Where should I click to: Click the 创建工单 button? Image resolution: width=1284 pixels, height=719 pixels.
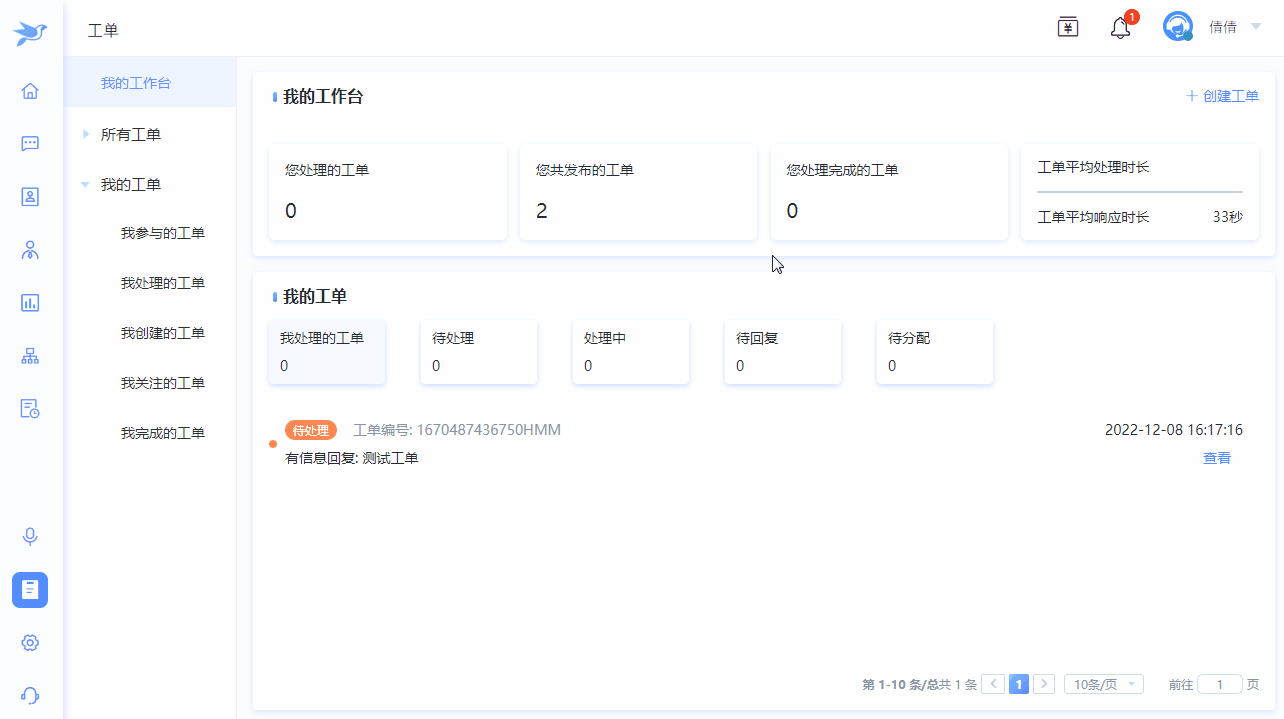click(1222, 96)
